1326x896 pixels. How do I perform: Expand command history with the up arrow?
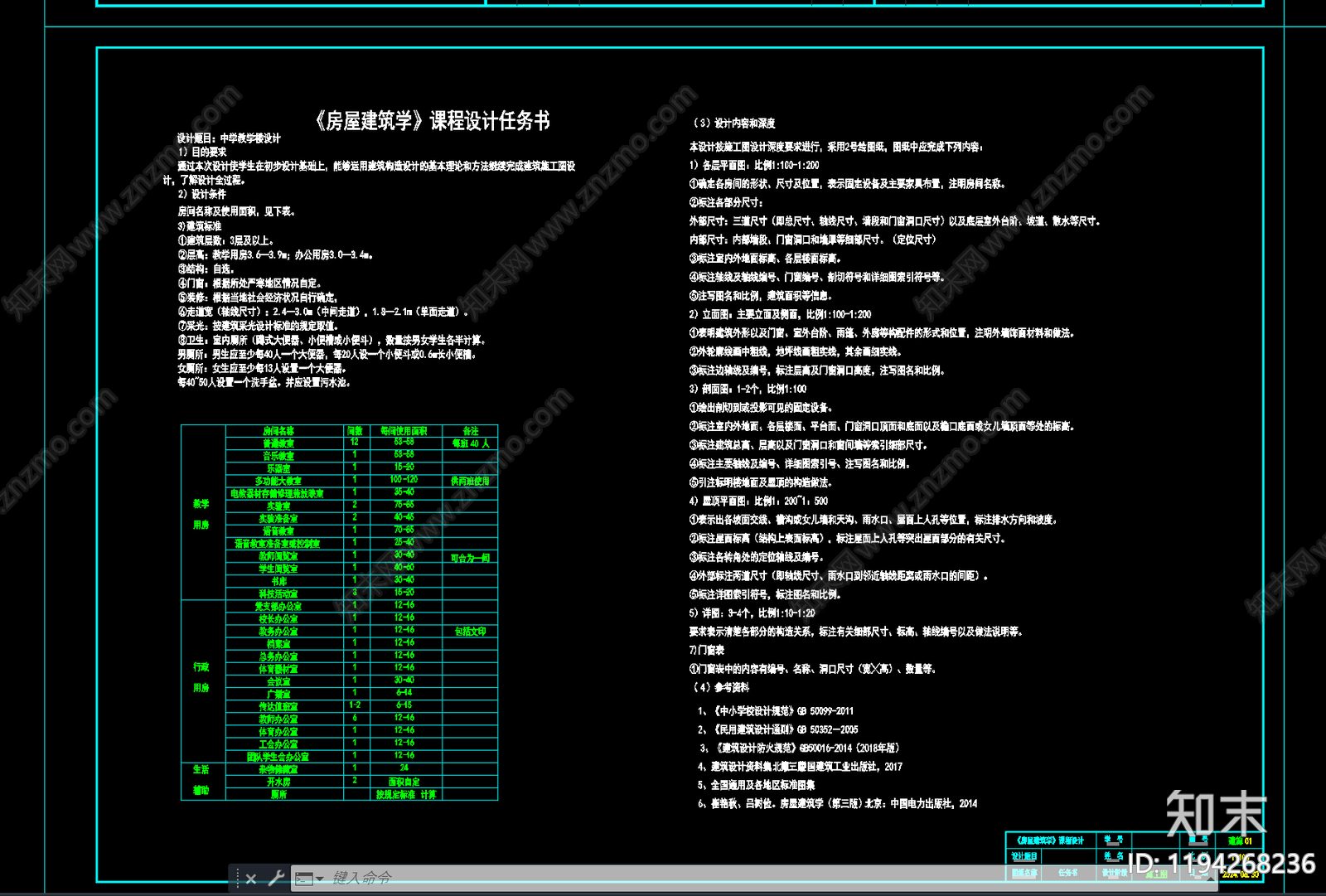1209,879
